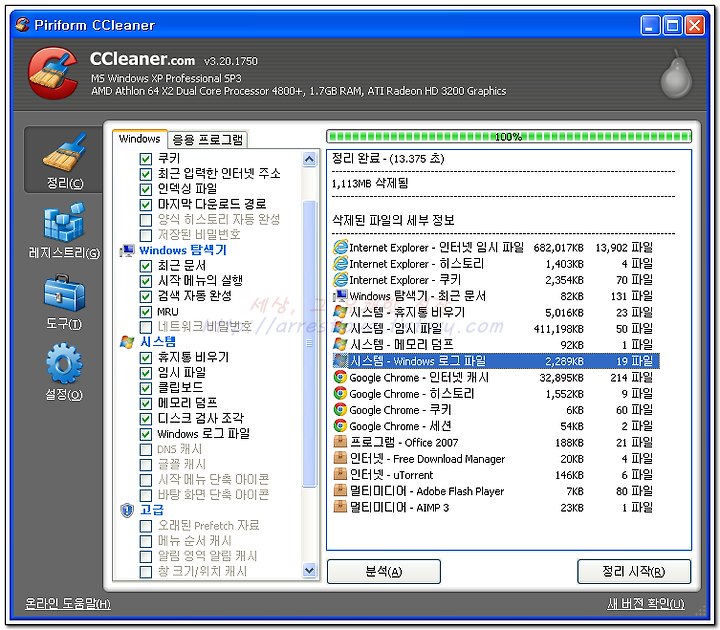Click the options list scrollbar thumb

[x=309, y=343]
